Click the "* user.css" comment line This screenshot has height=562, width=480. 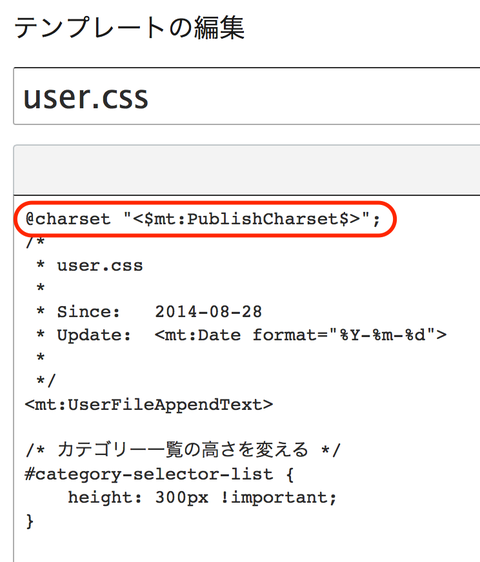click(x=90, y=266)
